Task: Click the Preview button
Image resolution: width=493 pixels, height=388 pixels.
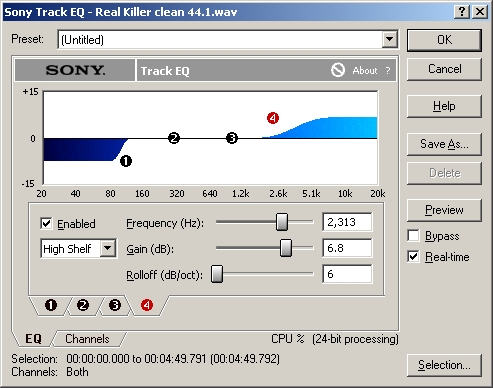Action: point(444,210)
